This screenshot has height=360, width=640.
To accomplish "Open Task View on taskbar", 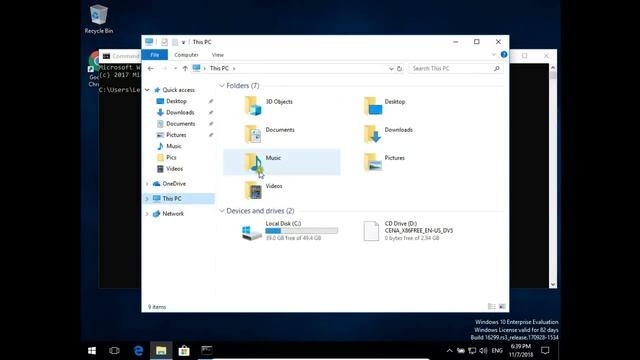I will point(115,351).
